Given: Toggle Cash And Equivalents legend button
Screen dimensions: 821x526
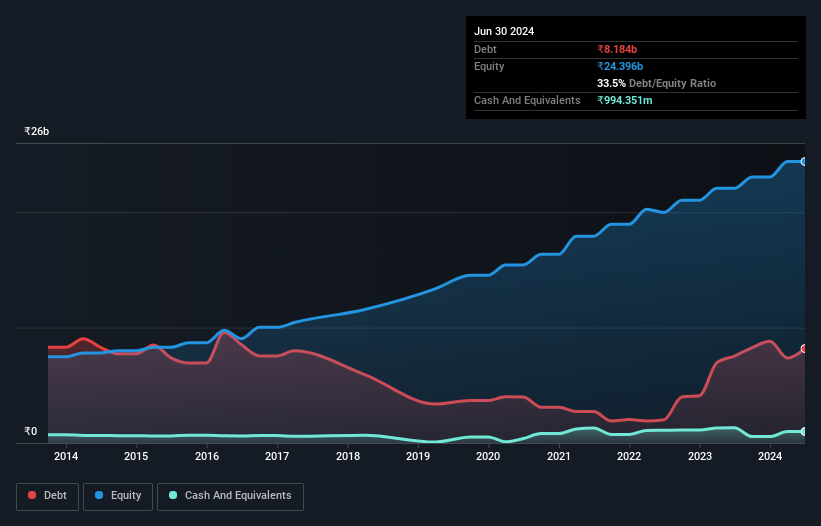Looking at the screenshot, I should click(x=230, y=496).
